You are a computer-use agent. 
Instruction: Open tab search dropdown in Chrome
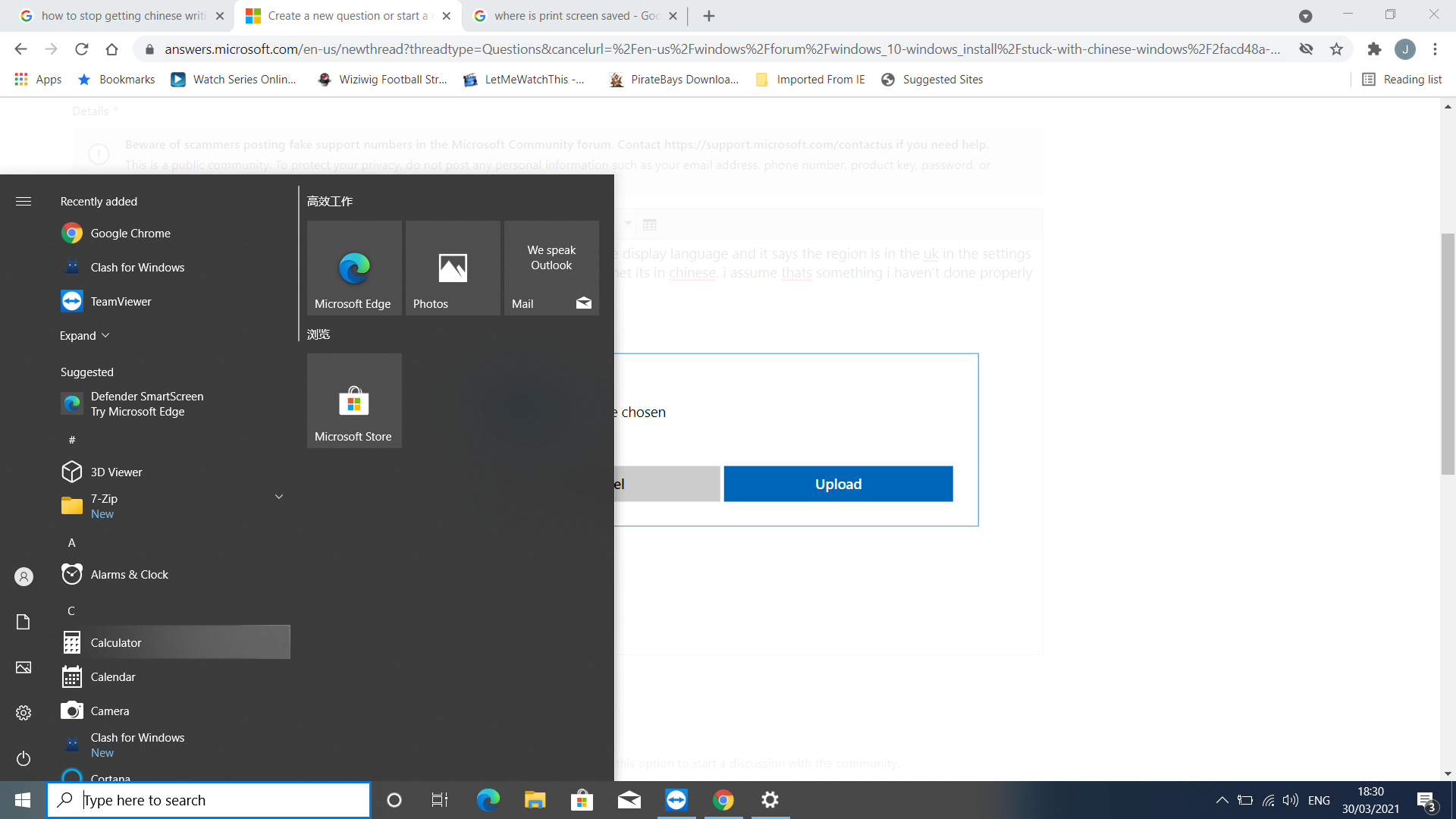1305,16
